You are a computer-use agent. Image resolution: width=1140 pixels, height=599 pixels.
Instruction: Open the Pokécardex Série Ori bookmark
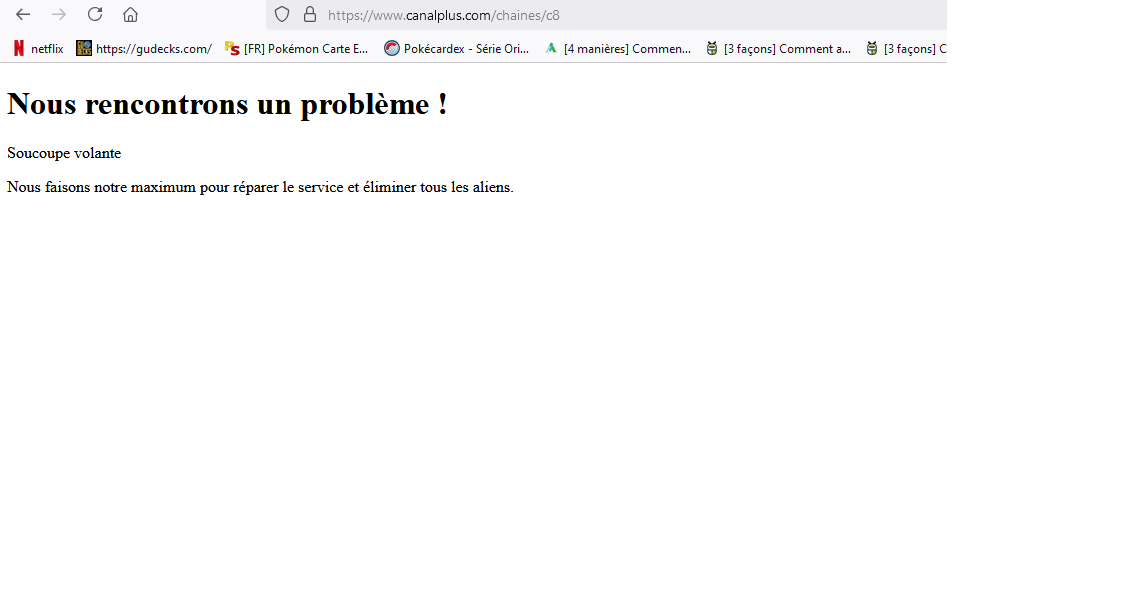[x=457, y=49]
